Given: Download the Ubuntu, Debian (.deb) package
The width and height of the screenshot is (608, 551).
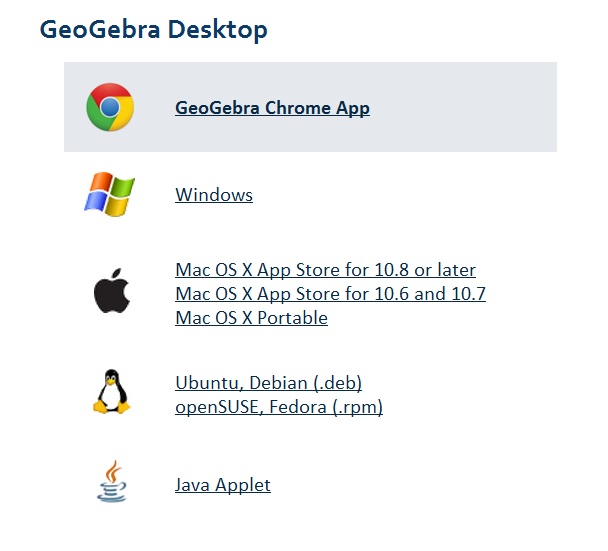Looking at the screenshot, I should click(269, 383).
